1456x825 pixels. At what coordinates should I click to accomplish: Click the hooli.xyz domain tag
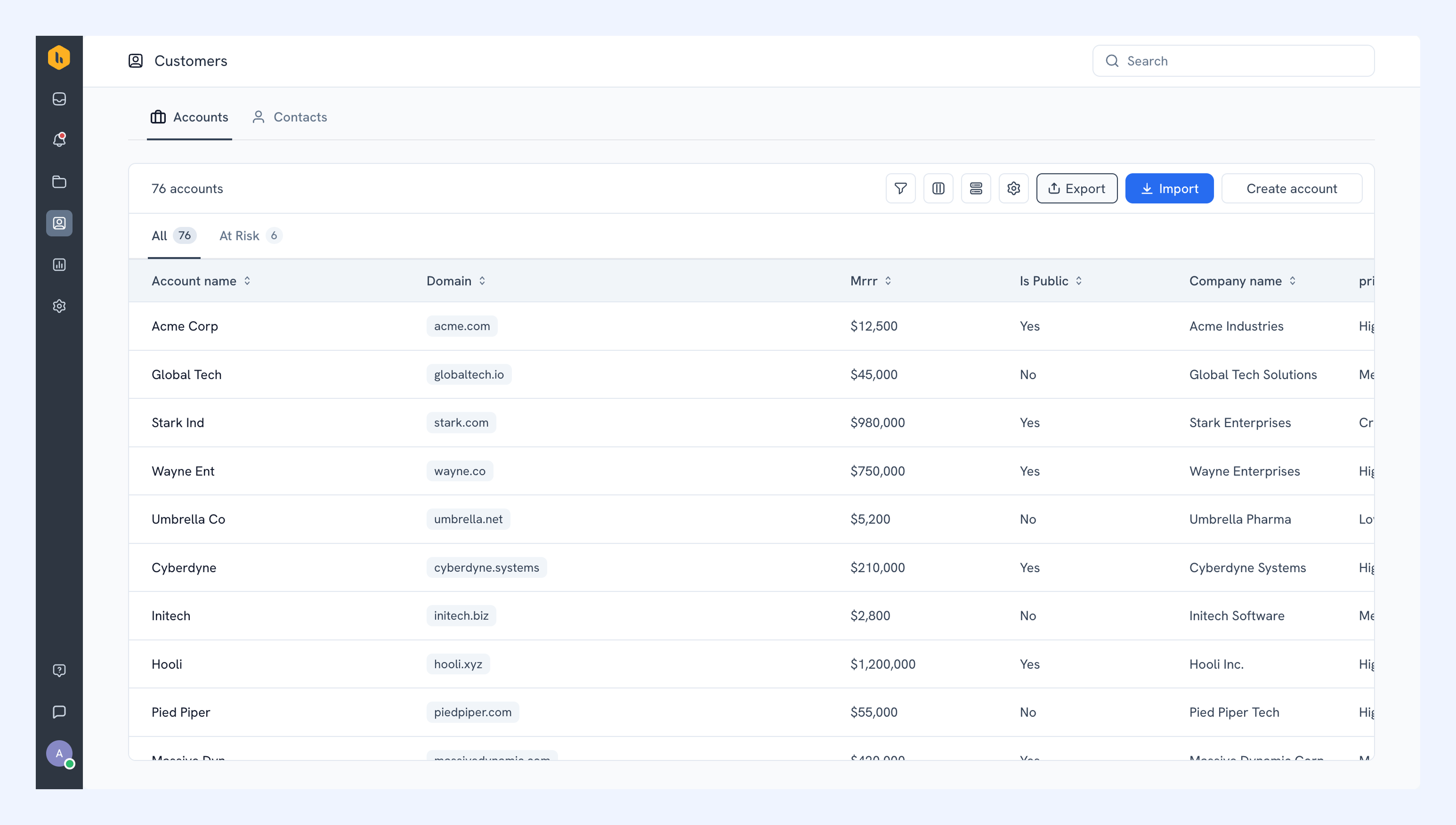(x=458, y=664)
